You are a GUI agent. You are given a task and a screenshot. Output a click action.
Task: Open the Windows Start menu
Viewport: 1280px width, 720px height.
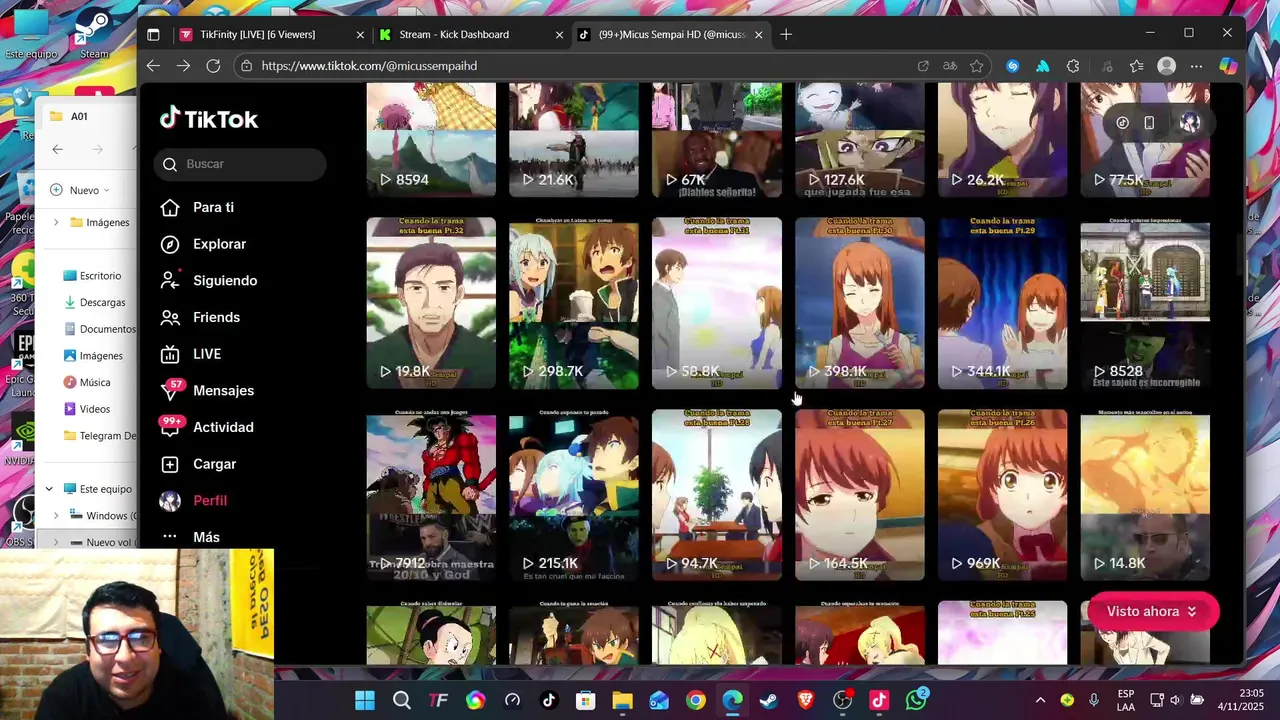coord(365,700)
